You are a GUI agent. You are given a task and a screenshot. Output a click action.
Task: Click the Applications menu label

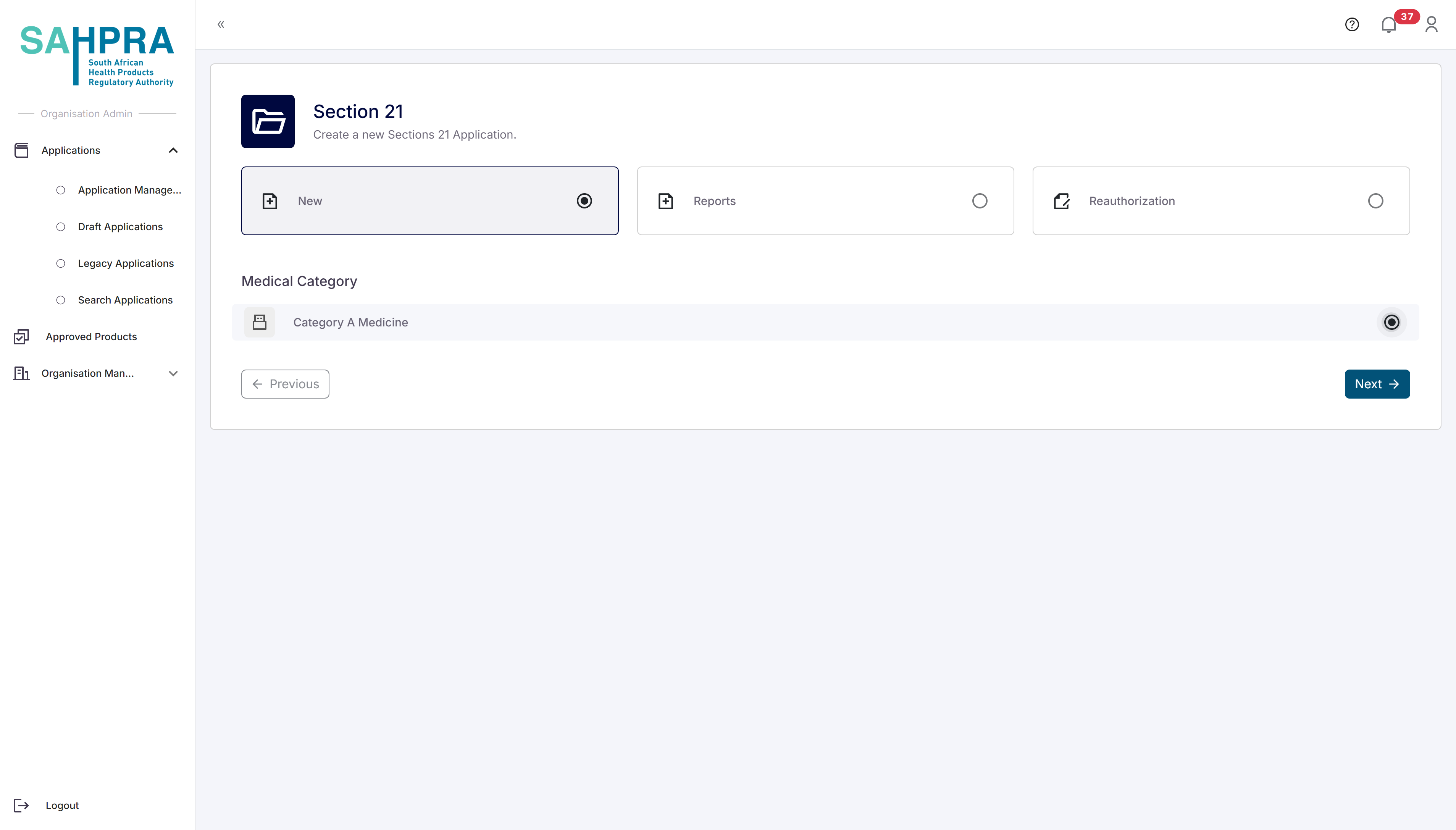click(x=71, y=150)
